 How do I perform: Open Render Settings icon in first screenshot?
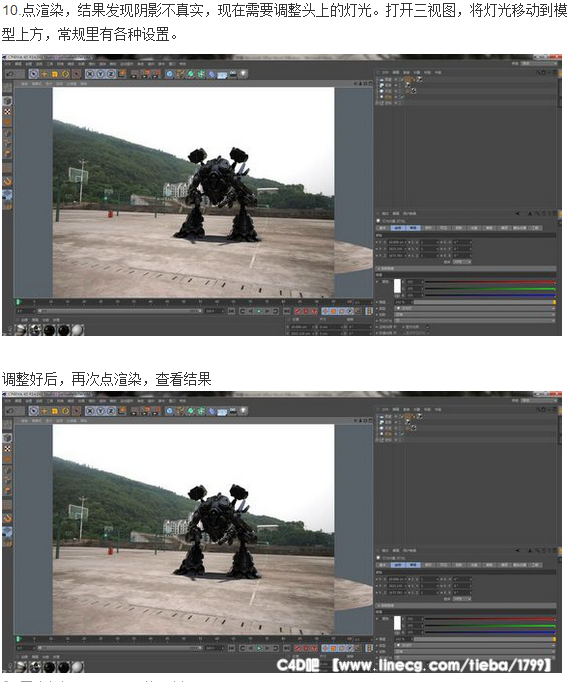156,74
